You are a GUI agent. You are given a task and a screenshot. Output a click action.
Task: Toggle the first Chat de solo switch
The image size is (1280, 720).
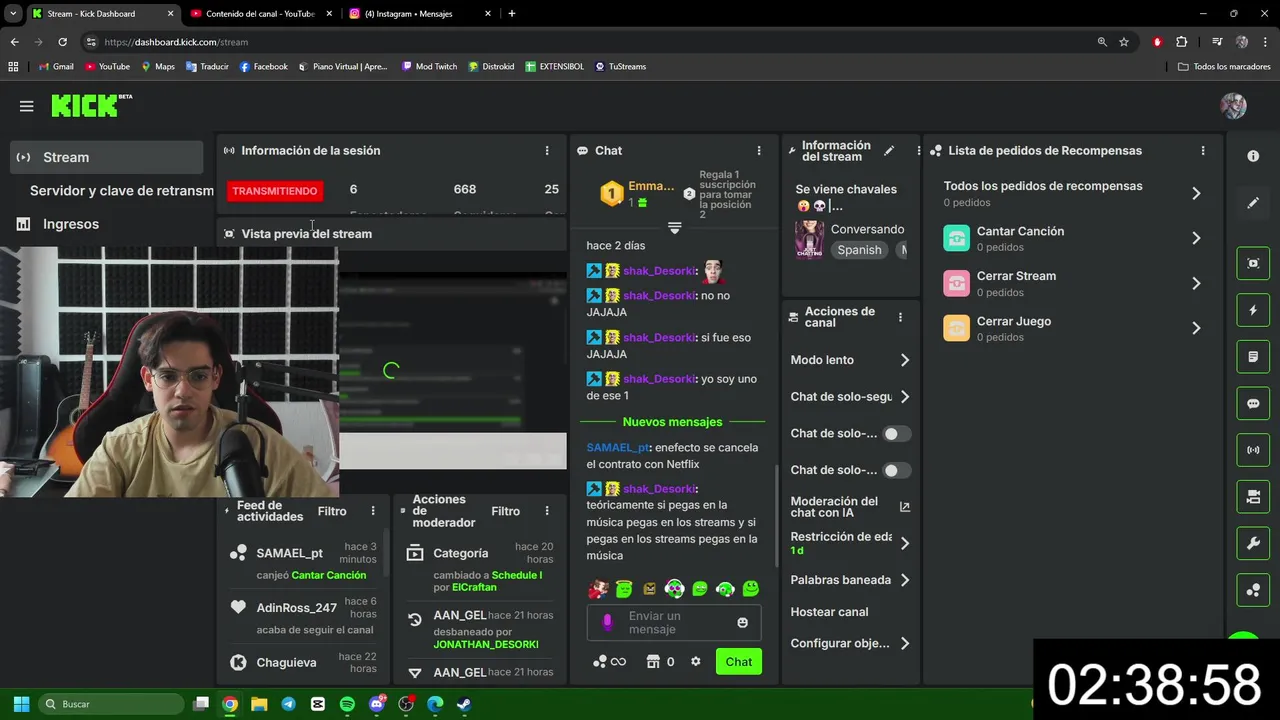click(x=897, y=433)
